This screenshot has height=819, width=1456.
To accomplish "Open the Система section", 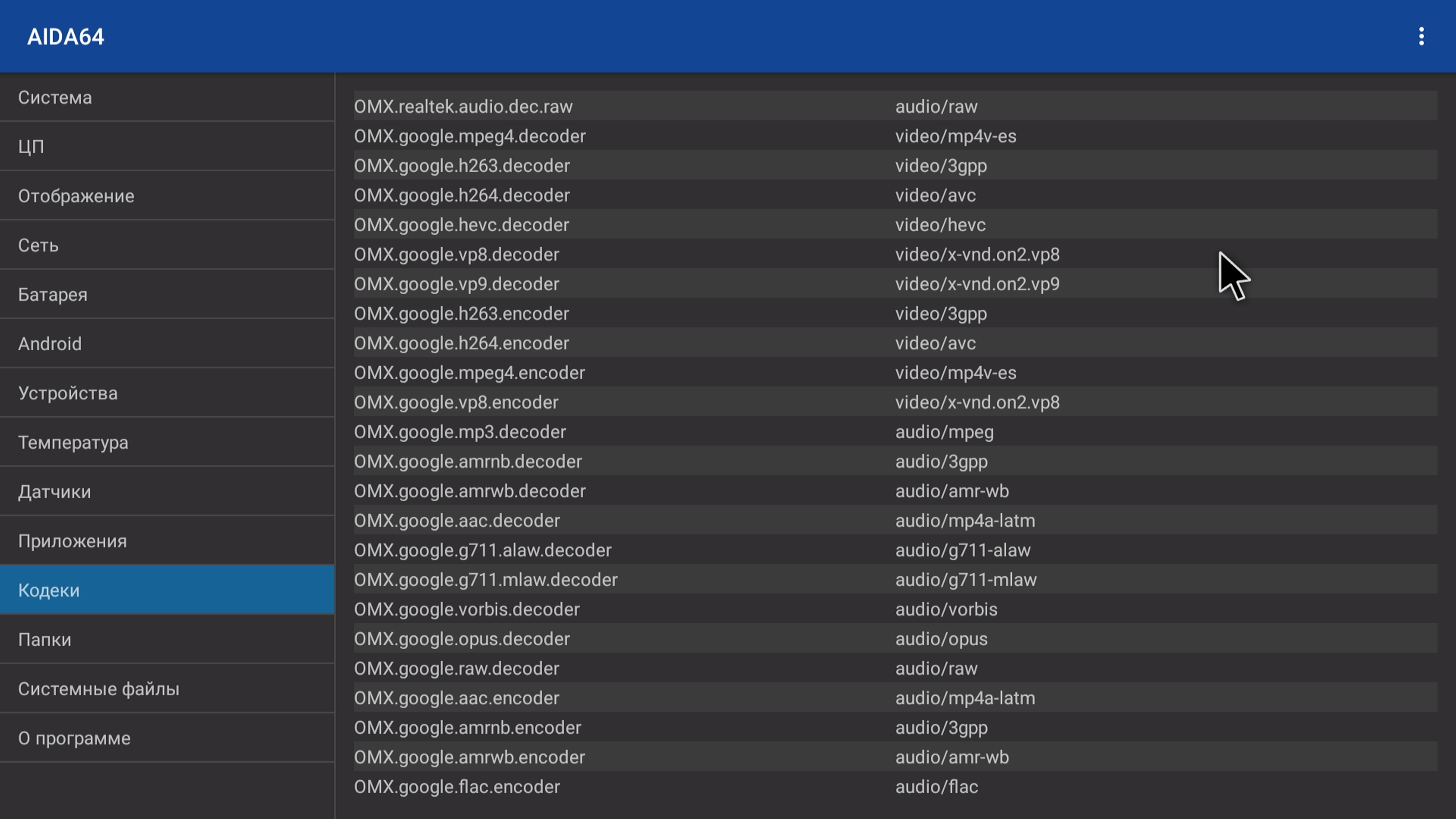I will [167, 97].
